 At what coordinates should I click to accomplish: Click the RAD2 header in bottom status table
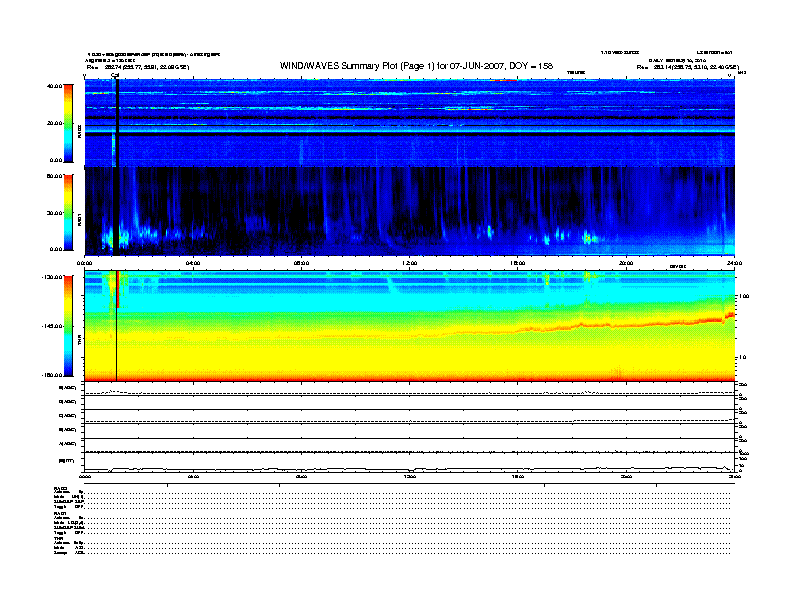(60, 488)
